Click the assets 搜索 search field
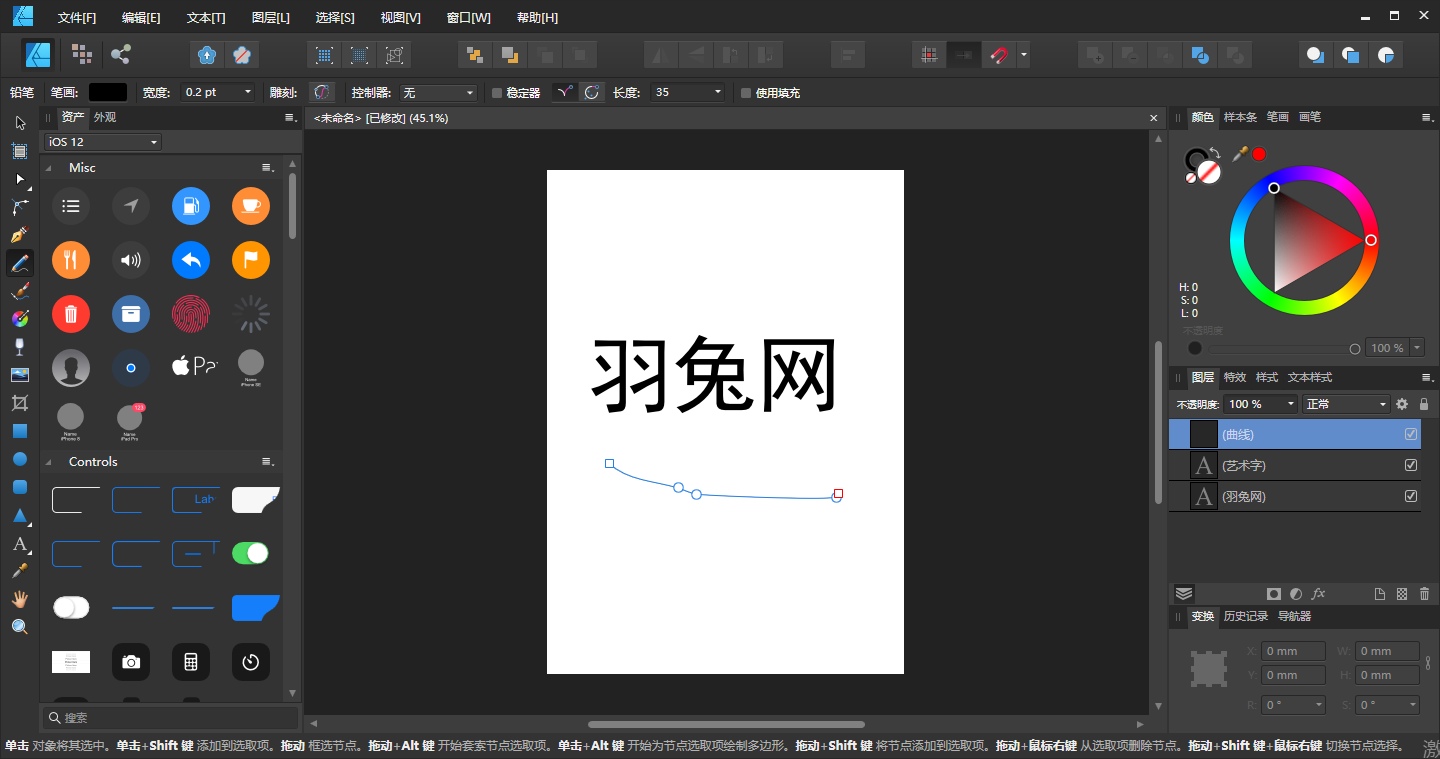The height and width of the screenshot is (759, 1440). pos(170,717)
